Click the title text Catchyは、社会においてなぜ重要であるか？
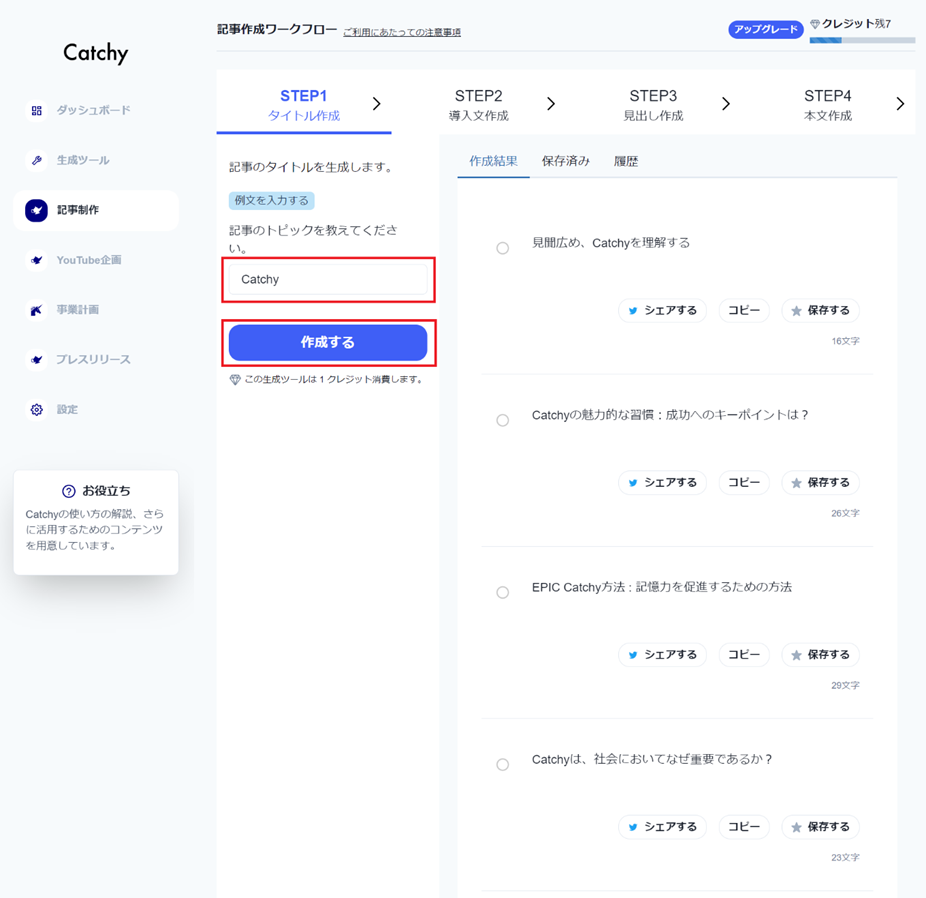Screen dimensions: 926x898 tap(653, 759)
